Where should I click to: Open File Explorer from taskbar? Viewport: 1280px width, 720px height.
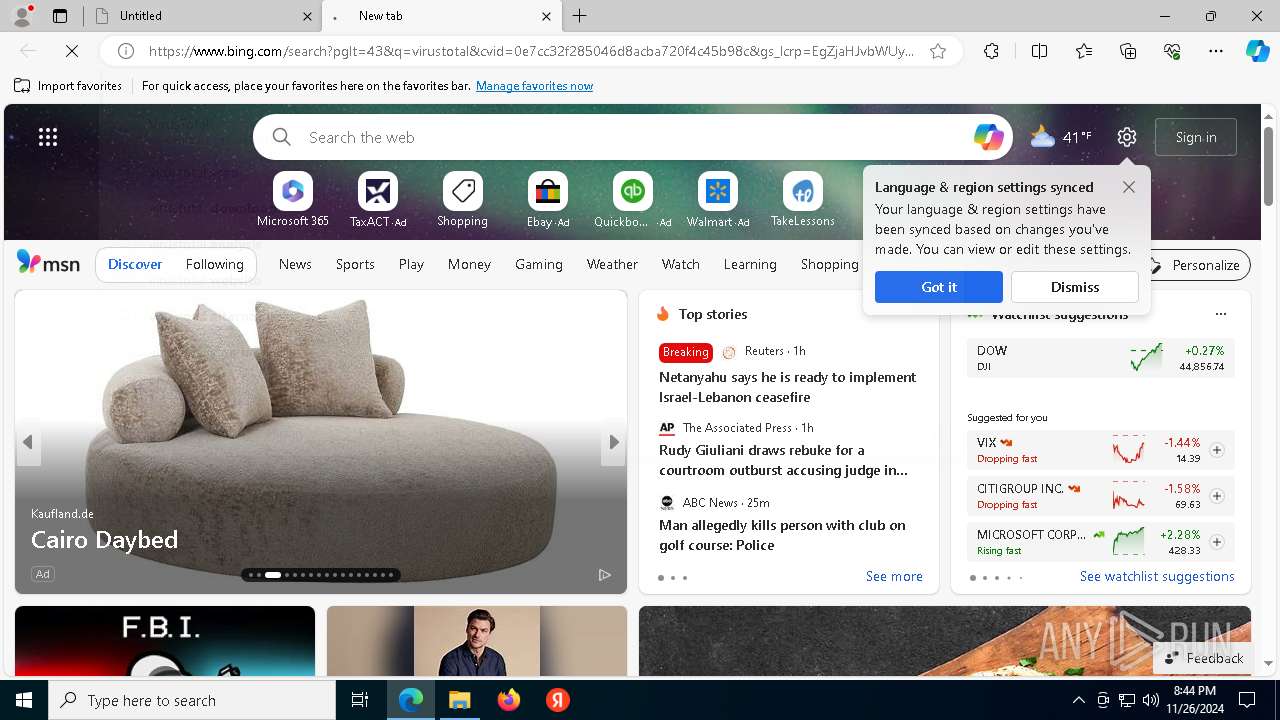tap(459, 700)
